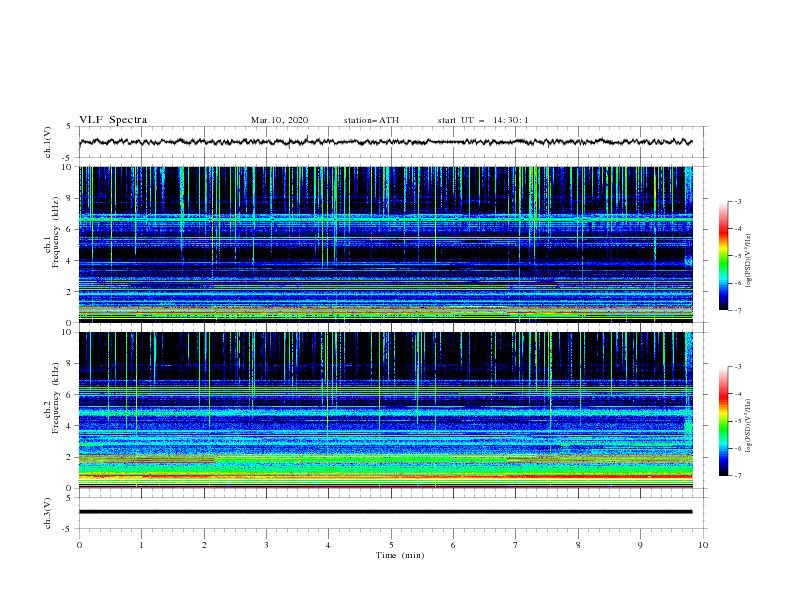Select the date text 'Mar.10, 2020'
The height and width of the screenshot is (612, 792).
[279, 120]
